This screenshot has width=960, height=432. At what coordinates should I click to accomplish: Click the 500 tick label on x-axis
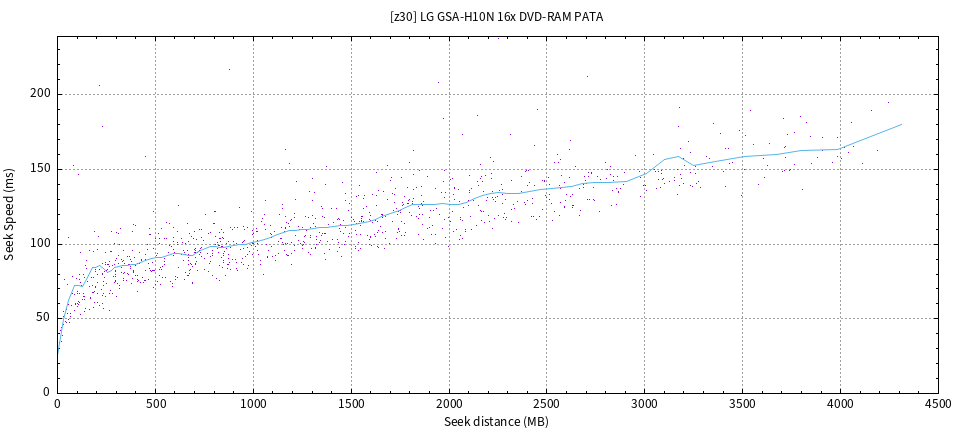[155, 405]
